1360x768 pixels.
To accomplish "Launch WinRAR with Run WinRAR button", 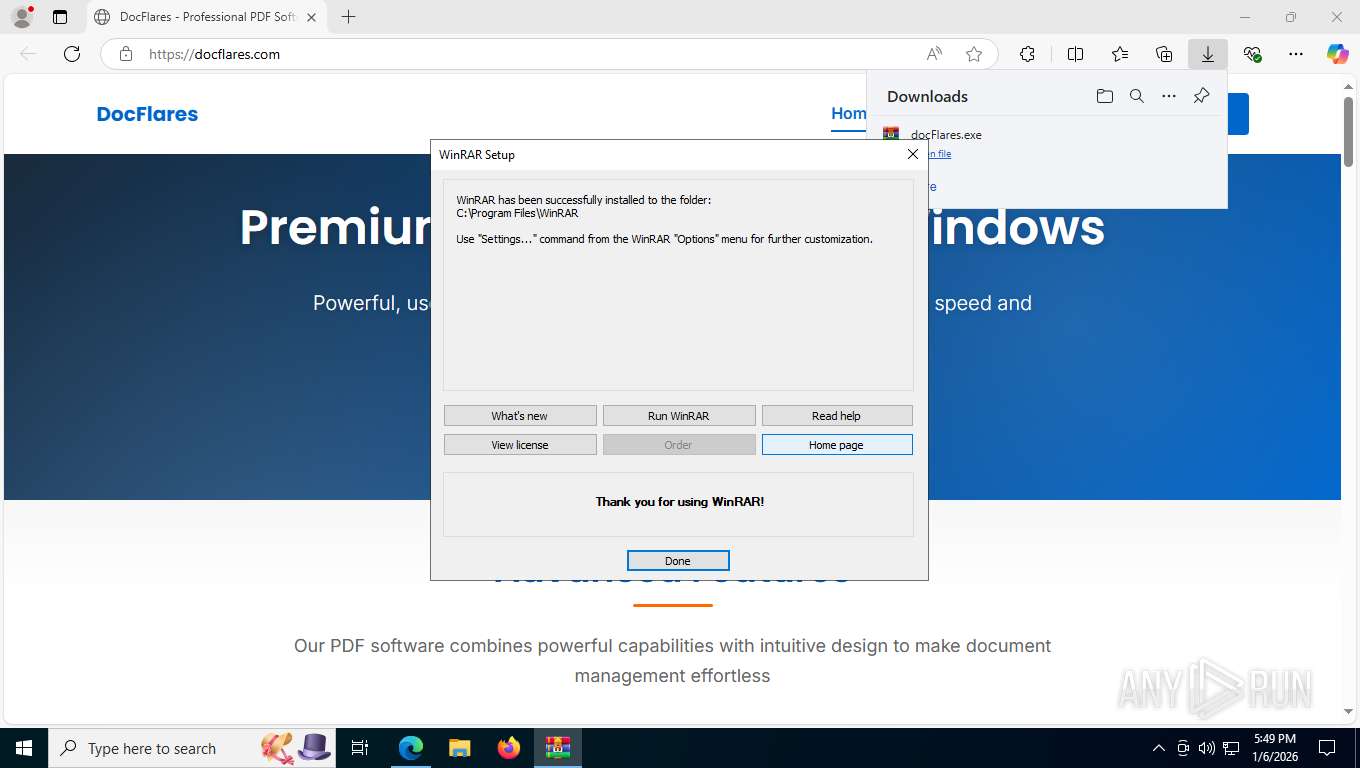I will pos(679,416).
